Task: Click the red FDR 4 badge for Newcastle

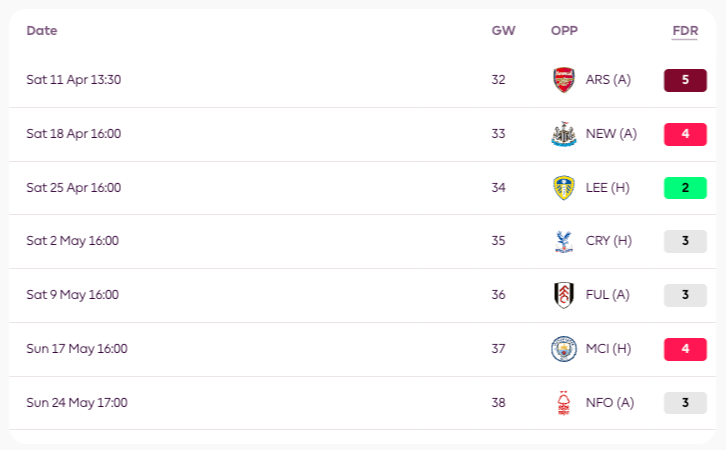Action: [x=685, y=134]
